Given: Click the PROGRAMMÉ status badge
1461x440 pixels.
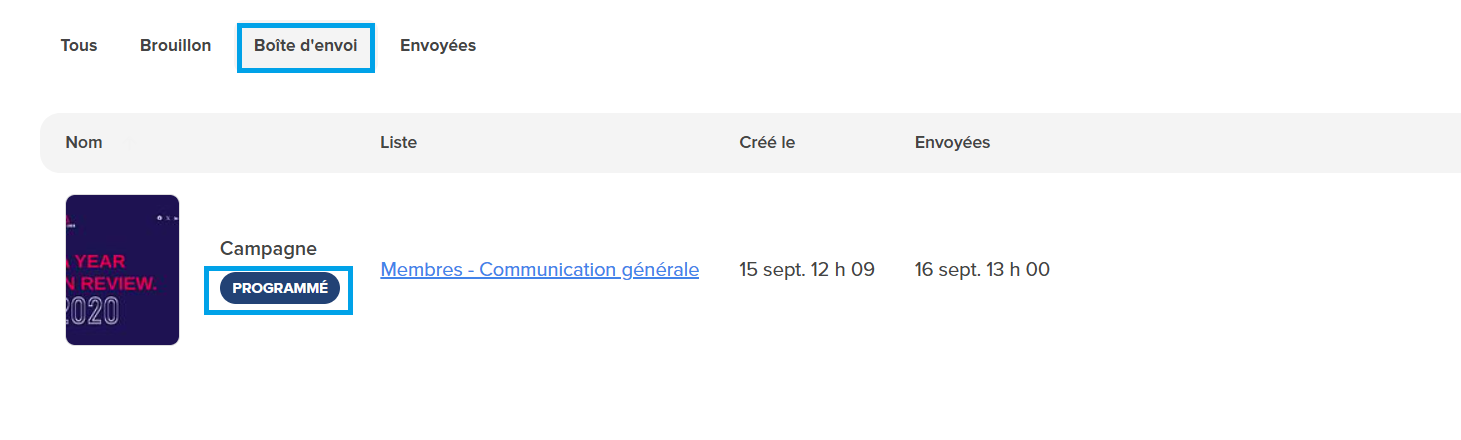Looking at the screenshot, I should (280, 288).
